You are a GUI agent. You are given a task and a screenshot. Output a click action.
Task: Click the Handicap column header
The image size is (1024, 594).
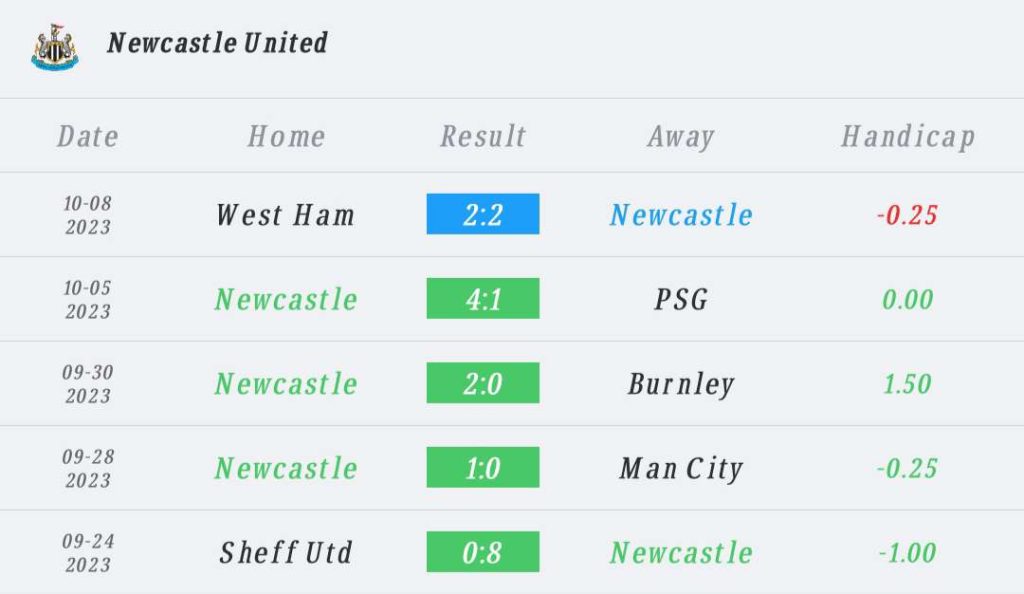(908, 137)
